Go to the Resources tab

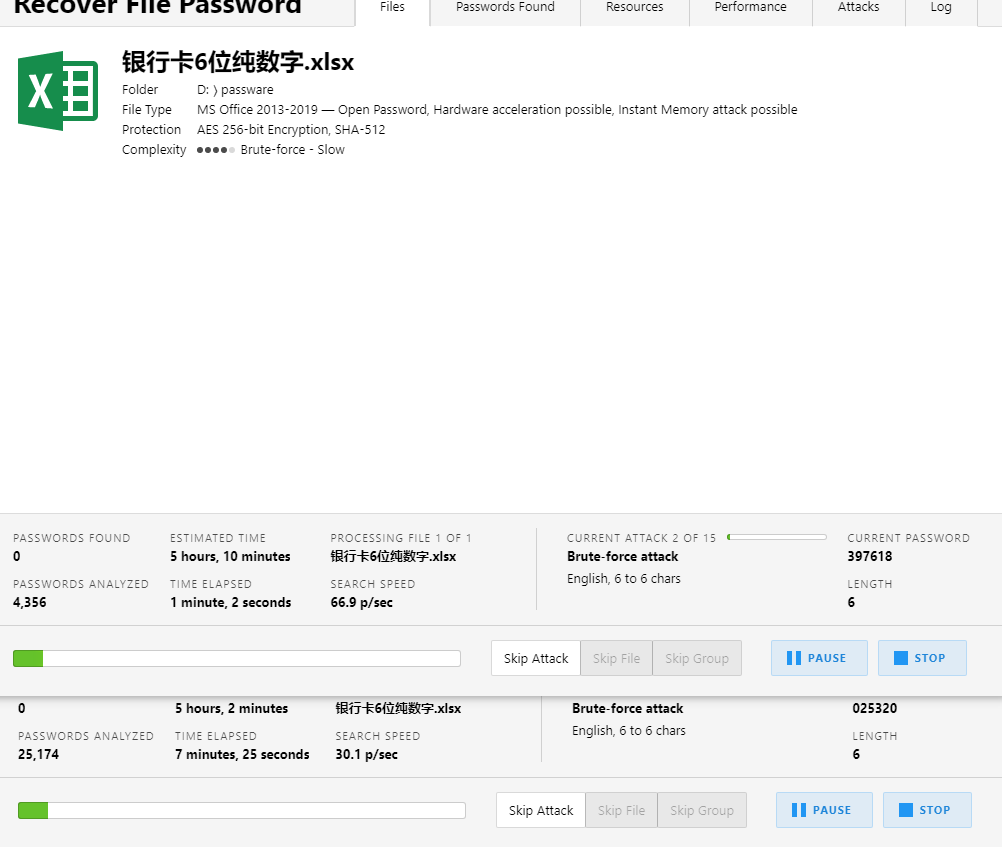click(x=634, y=8)
